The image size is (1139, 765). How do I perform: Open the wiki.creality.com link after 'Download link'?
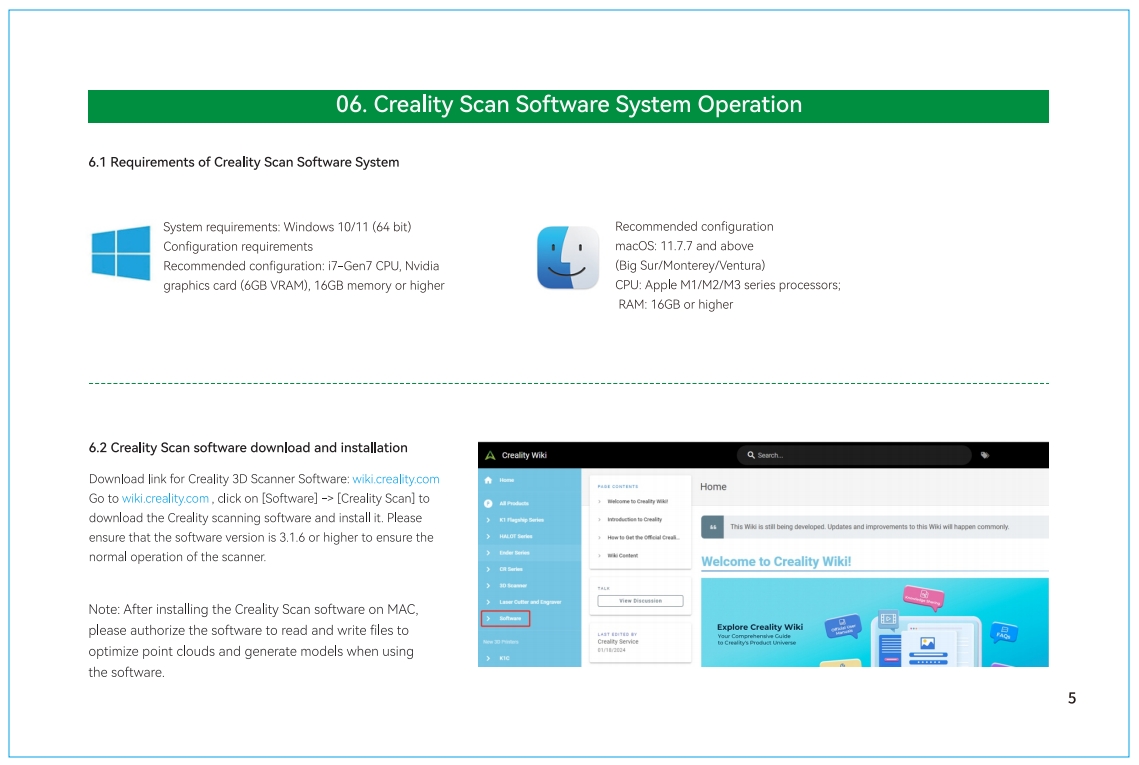click(x=396, y=479)
